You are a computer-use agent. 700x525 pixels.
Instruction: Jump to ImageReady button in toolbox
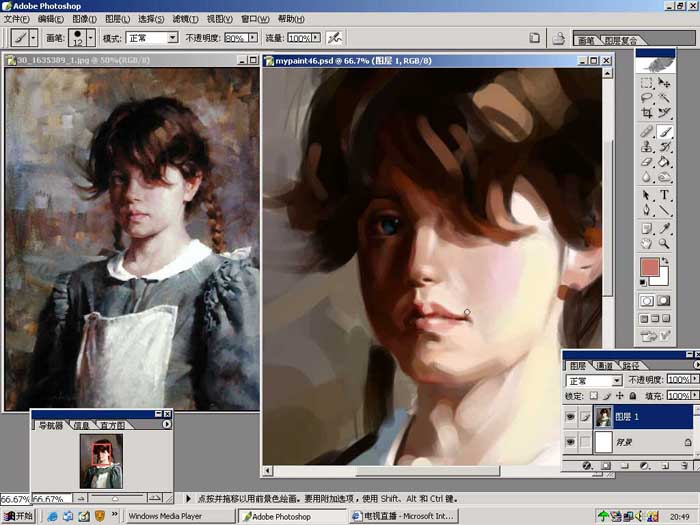click(655, 336)
